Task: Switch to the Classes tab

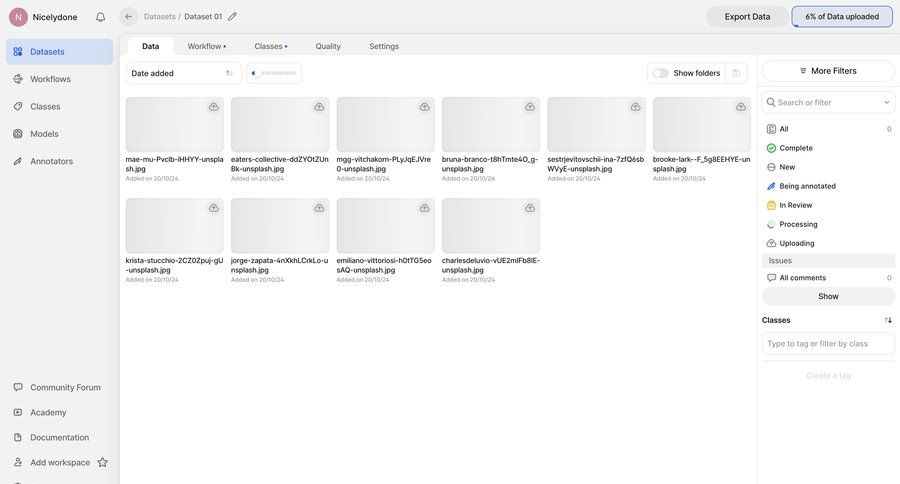Action: pos(271,47)
